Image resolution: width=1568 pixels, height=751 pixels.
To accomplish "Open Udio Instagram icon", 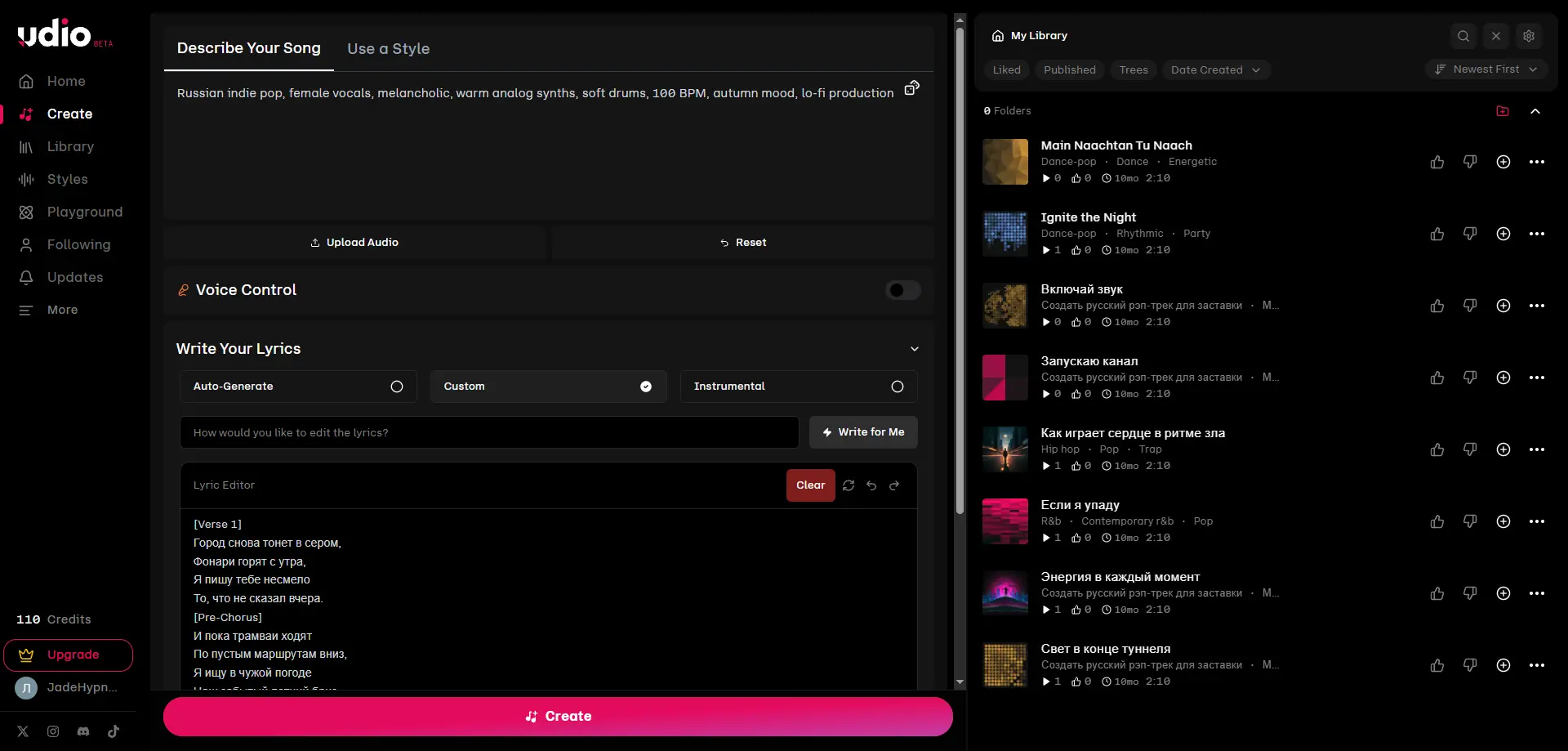I will coord(53,731).
